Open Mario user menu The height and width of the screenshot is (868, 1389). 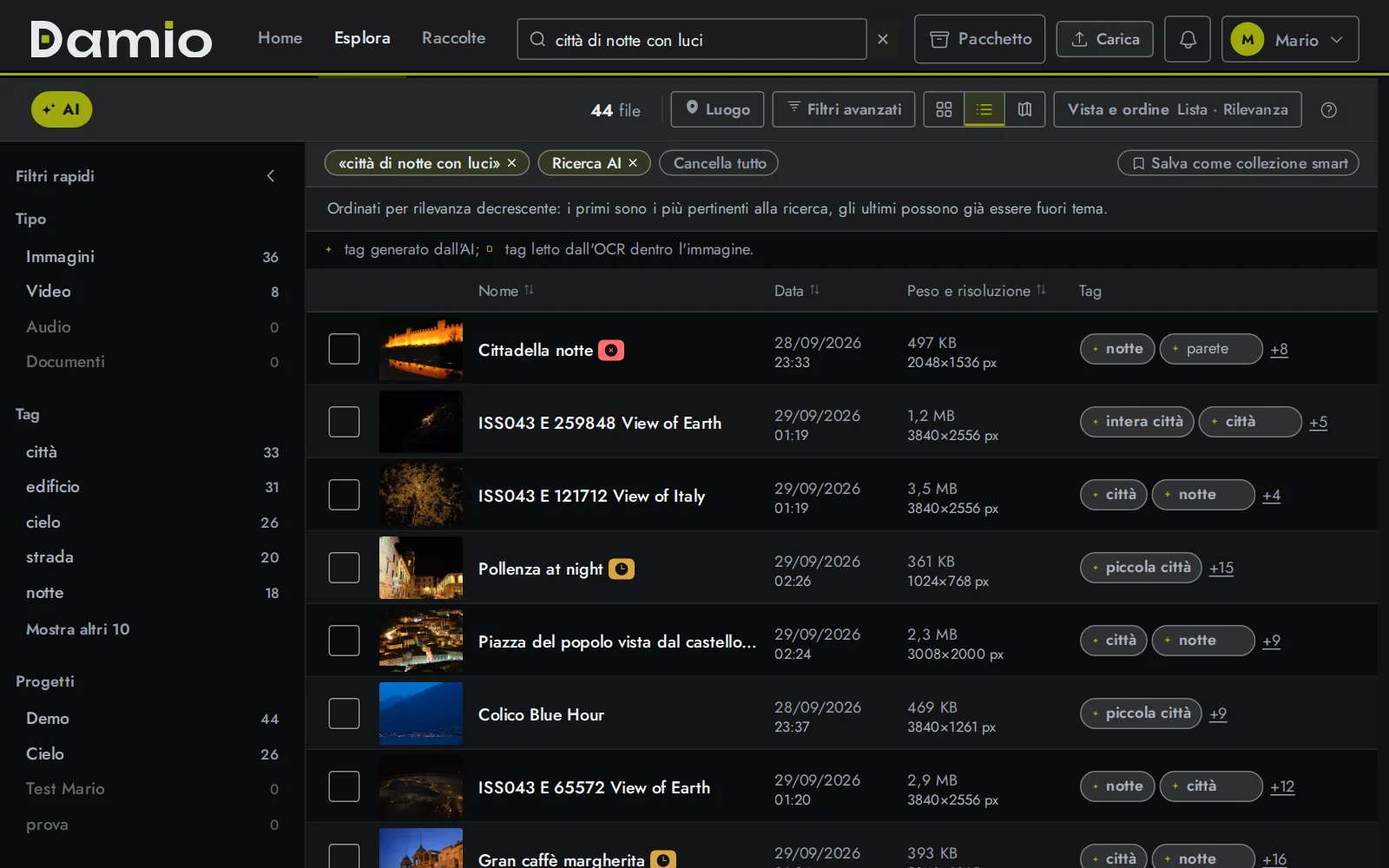click(x=1290, y=39)
